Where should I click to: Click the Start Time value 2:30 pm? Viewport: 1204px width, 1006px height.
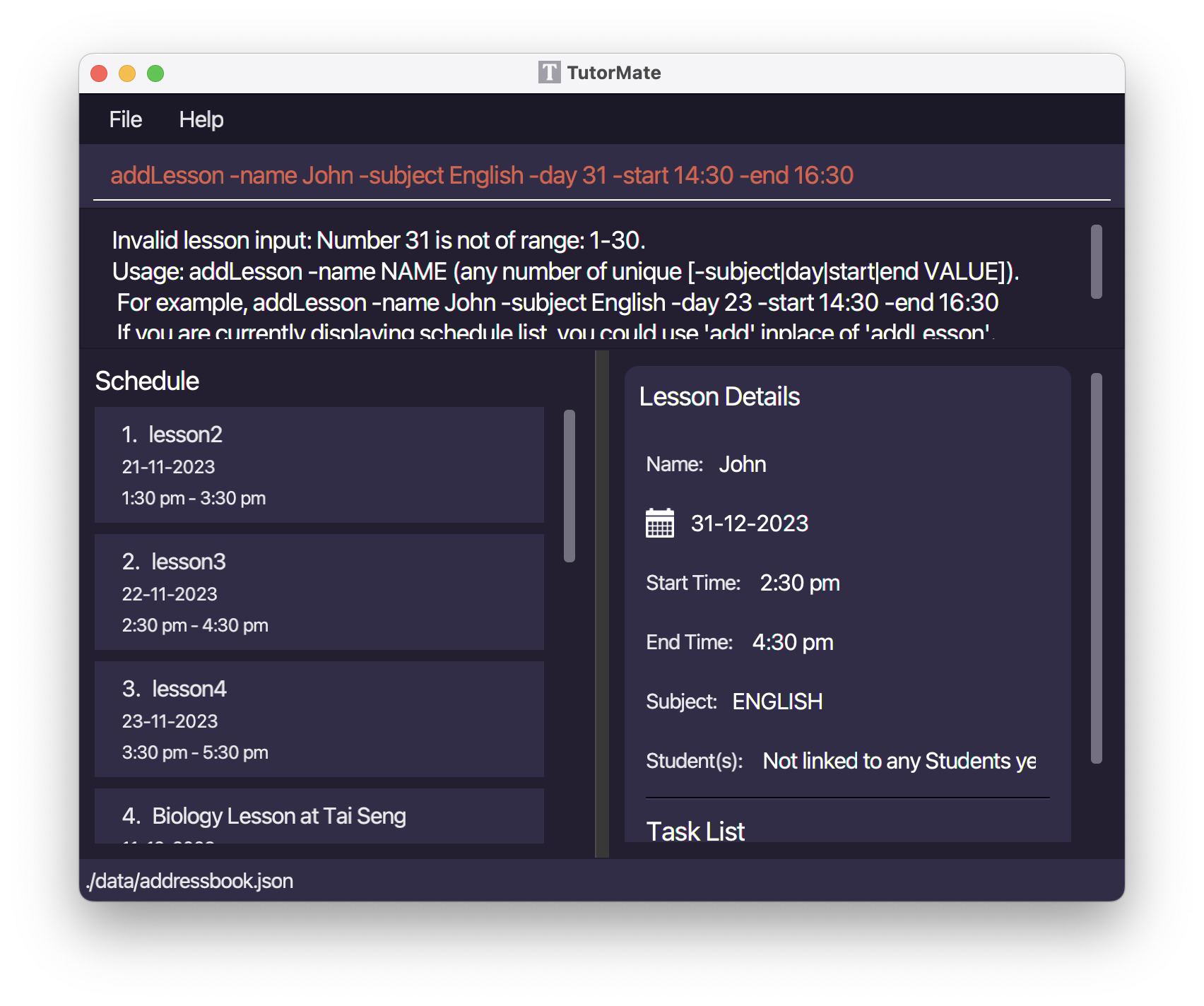(800, 583)
